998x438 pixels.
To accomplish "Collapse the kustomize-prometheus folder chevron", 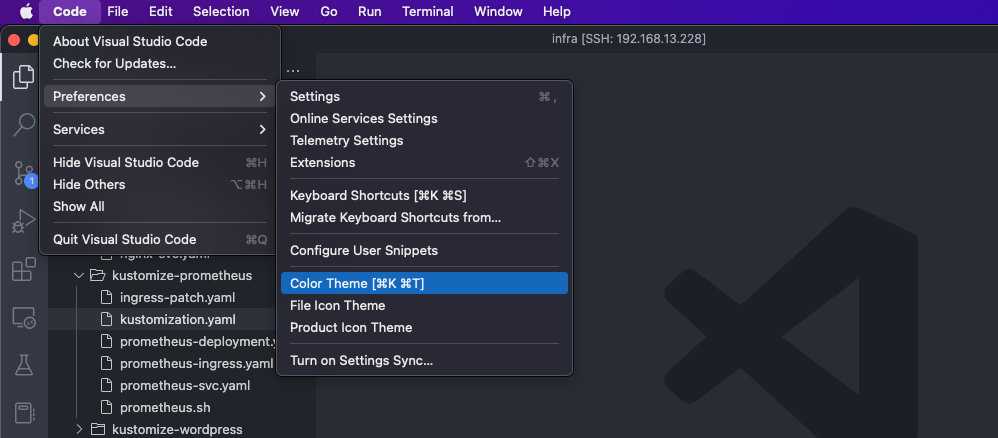I will [79, 276].
